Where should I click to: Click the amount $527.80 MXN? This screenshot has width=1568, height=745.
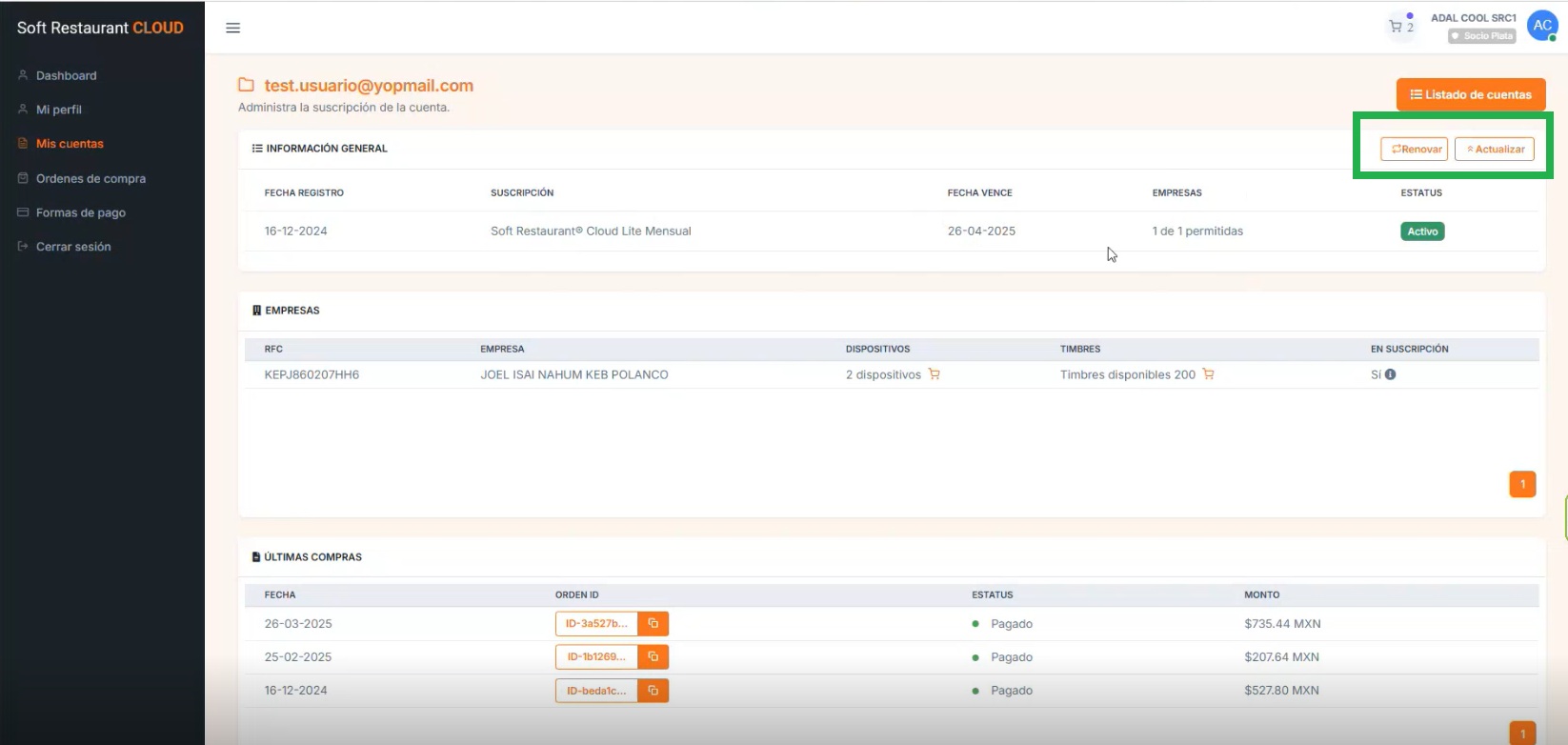click(x=1281, y=691)
